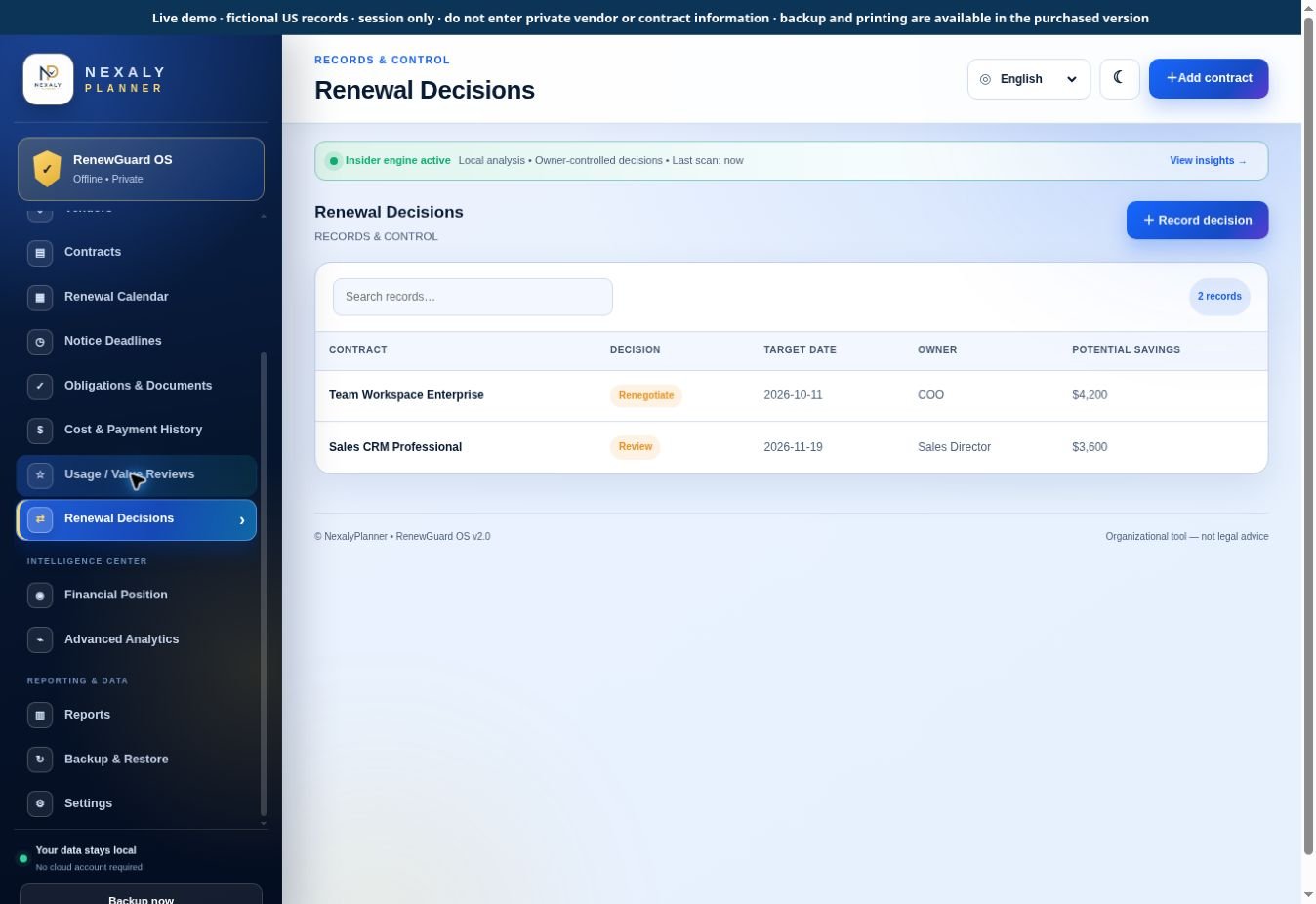Click the Review decision badge
Viewport: 1316px width, 904px height.
[x=635, y=447]
